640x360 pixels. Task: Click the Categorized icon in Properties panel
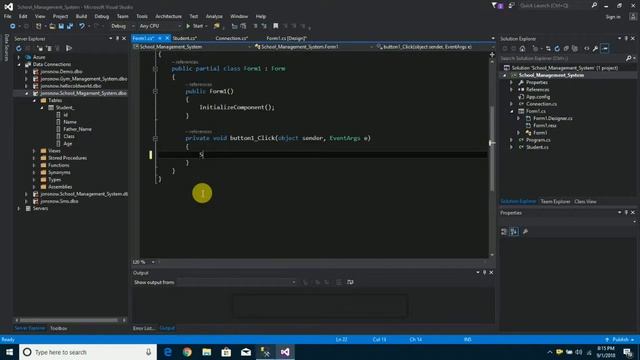click(504, 232)
